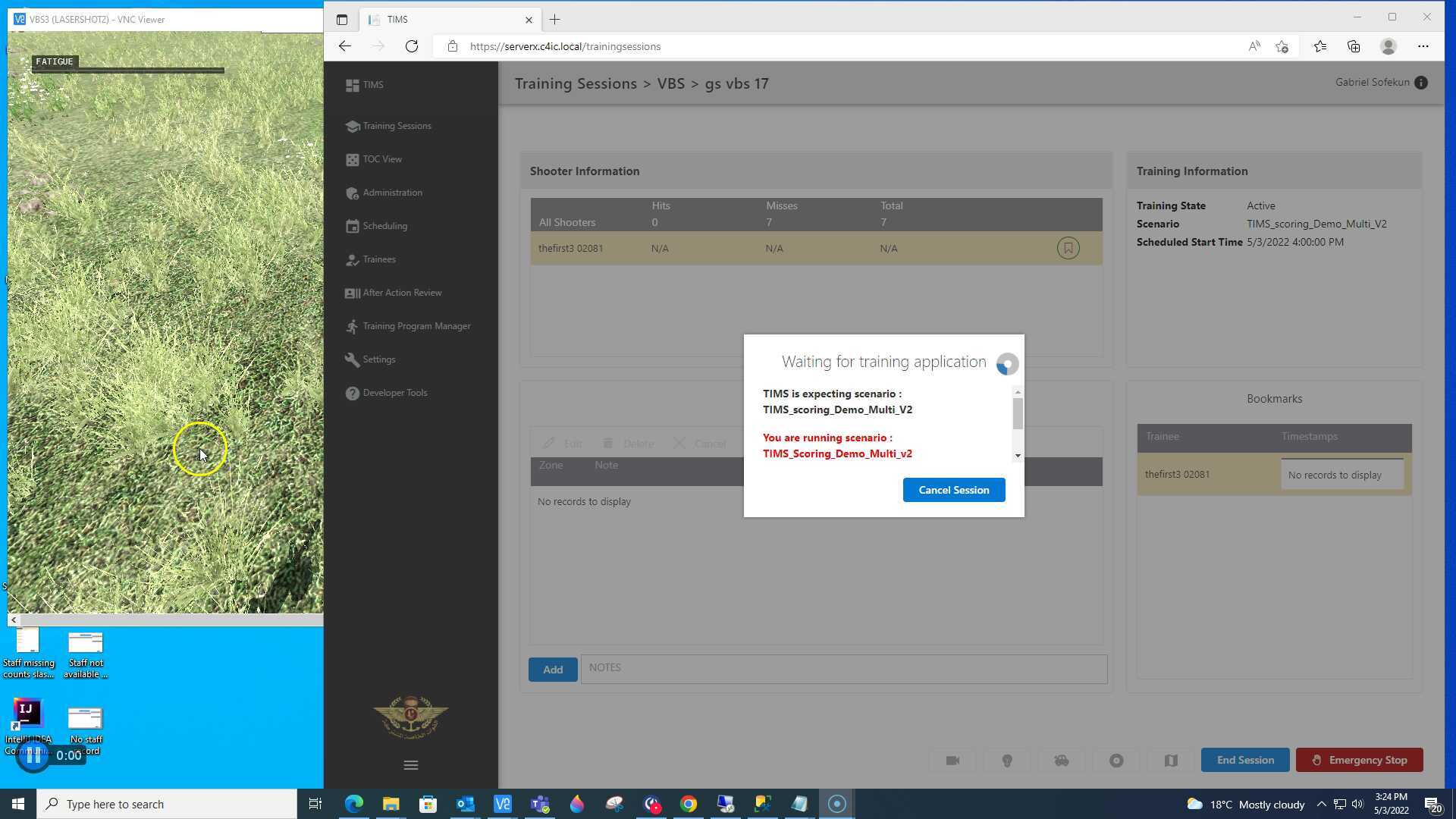Go to TOC View in sidebar
The height and width of the screenshot is (819, 1456).
382,159
